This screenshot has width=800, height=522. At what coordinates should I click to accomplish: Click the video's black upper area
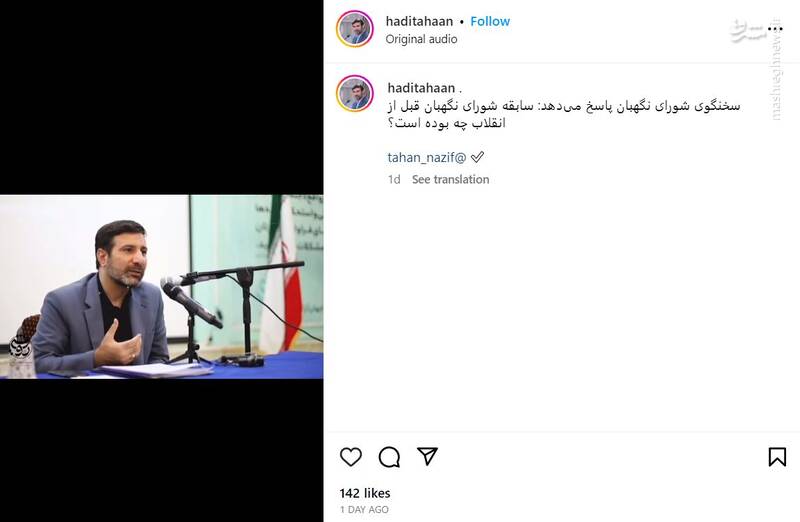[161, 97]
